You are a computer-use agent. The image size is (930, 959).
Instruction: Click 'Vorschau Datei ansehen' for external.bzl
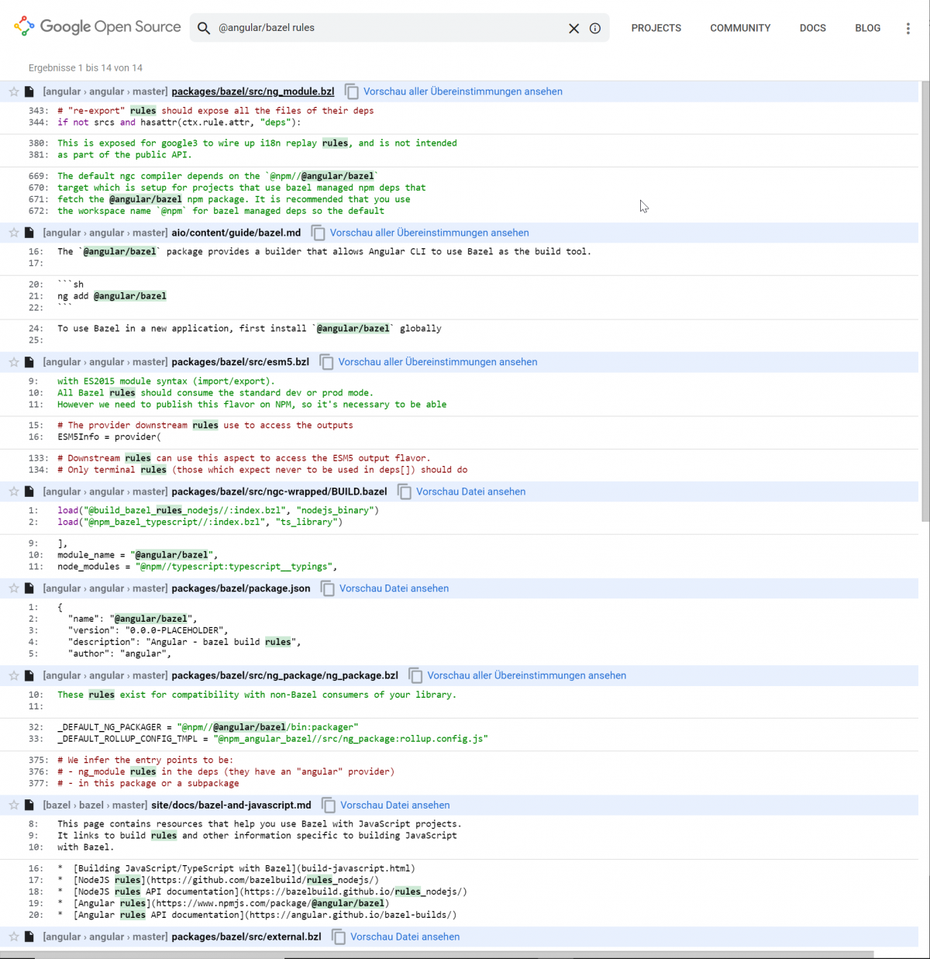[405, 937]
